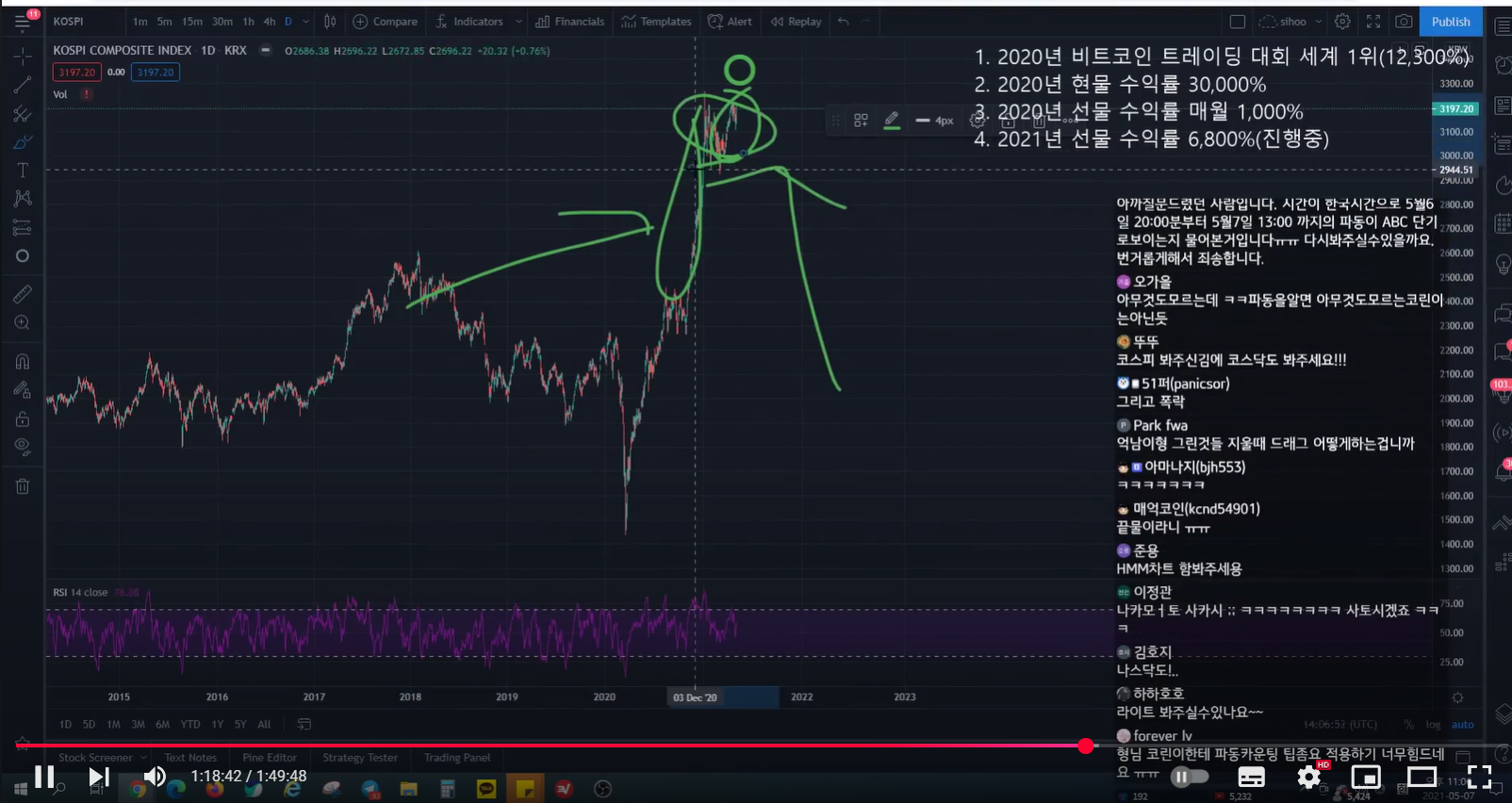1512x803 pixels.
Task: Click the Compare symbol button
Action: (385, 22)
